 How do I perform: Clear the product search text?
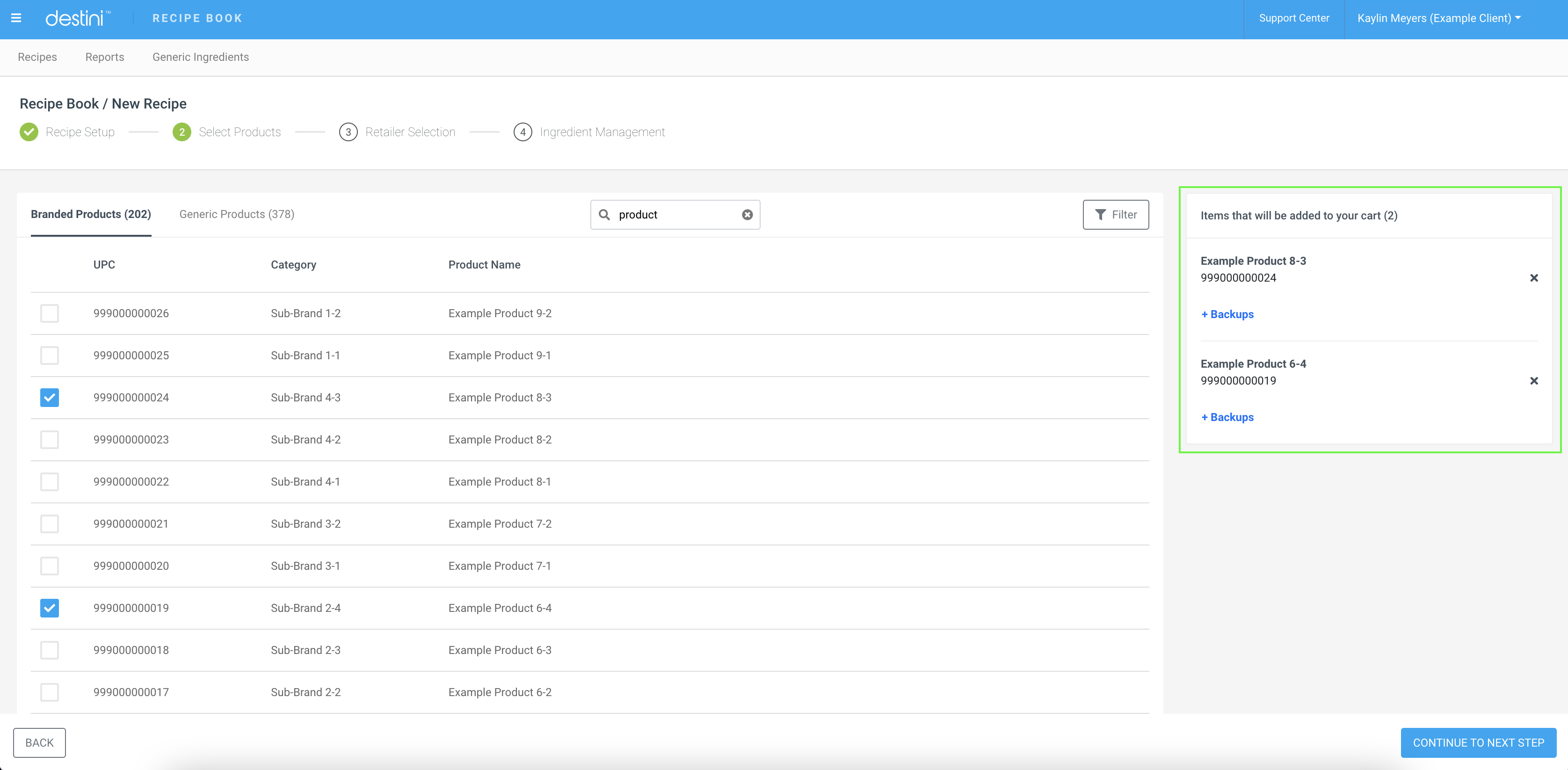tap(747, 214)
